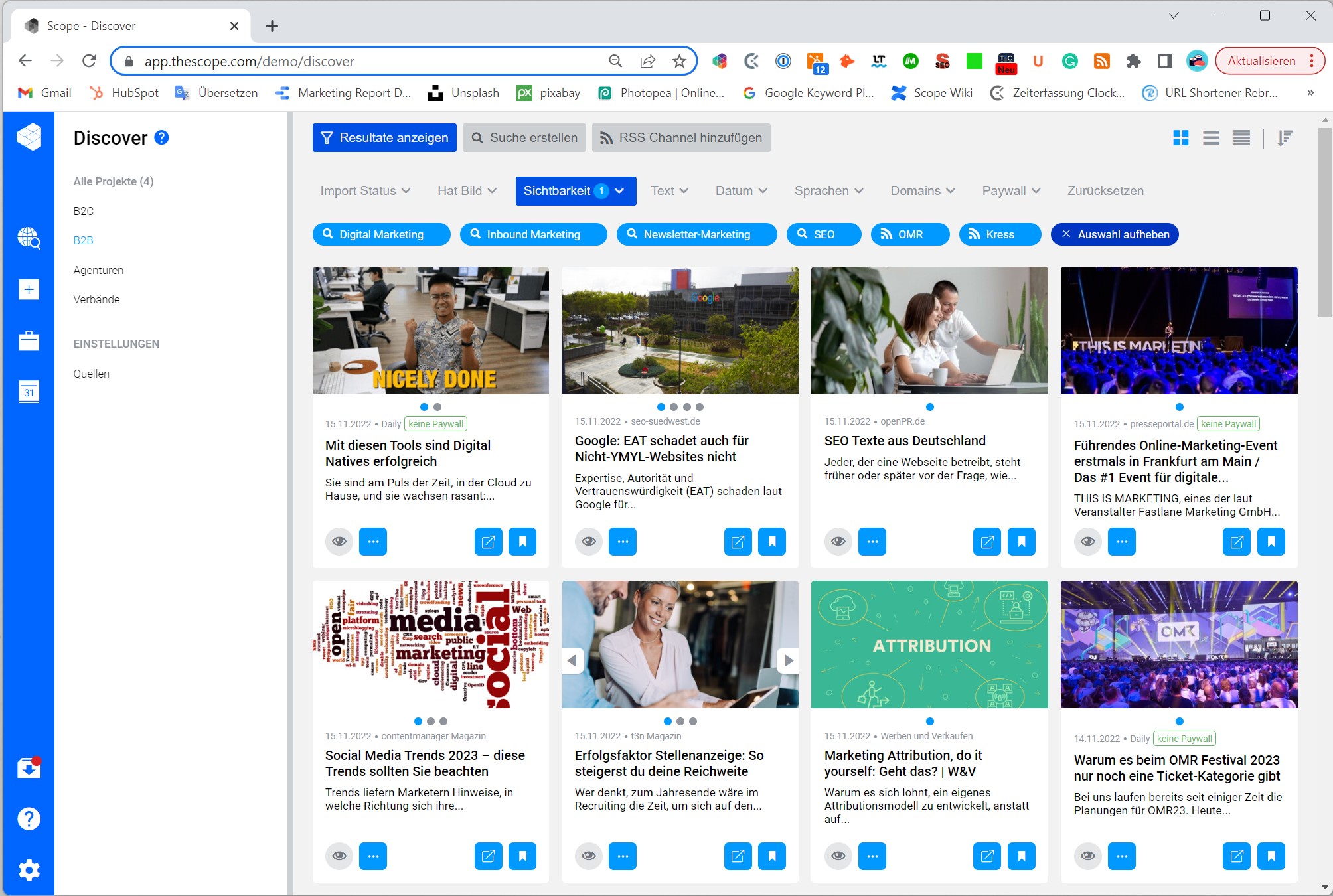Screen dimensions: 1333x896
Task: Toggle visibility eye on 'SEO Texte aus Deutschland' card
Action: coord(838,542)
